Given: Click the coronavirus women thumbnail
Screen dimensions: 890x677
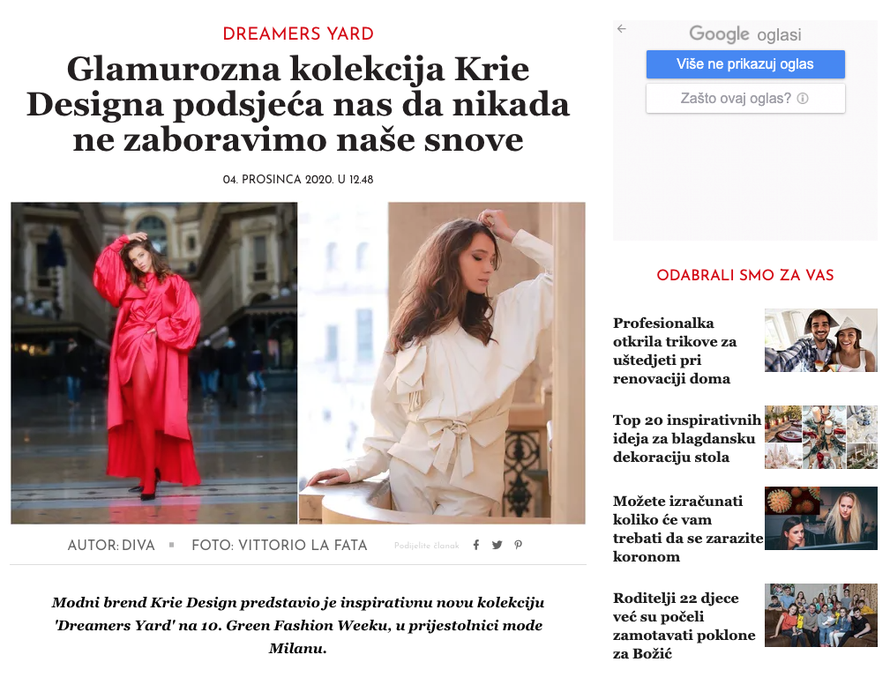Looking at the screenshot, I should (x=821, y=518).
